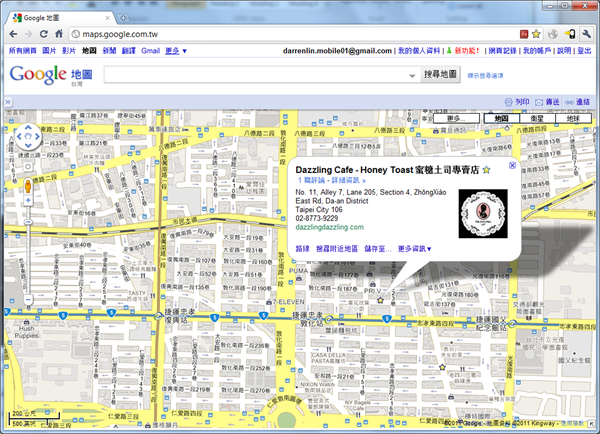Switch to 衛星 satellite view
This screenshot has height=434, width=600.
(x=537, y=119)
